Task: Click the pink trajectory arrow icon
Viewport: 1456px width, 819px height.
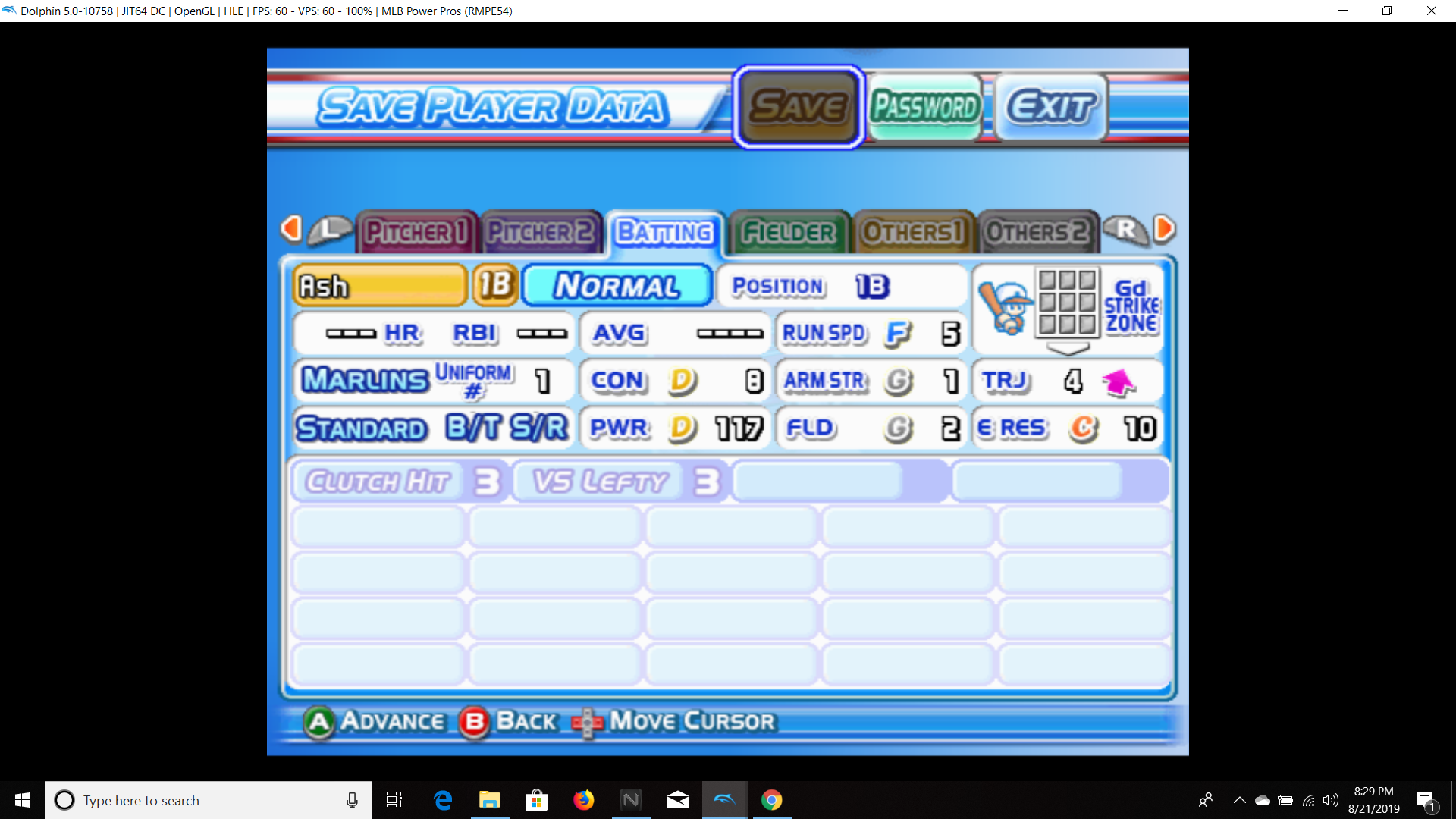Action: (x=1119, y=382)
